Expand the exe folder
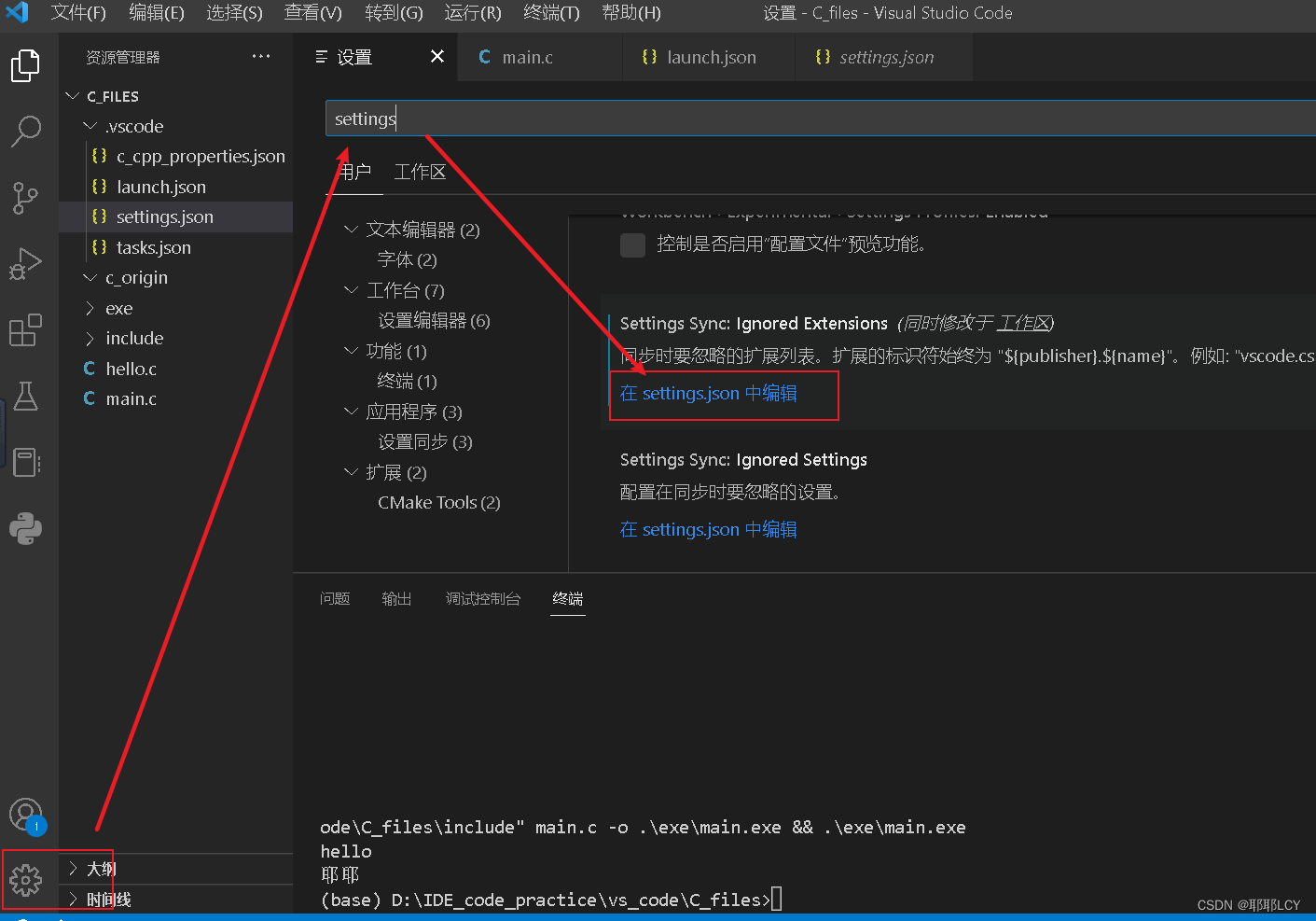The image size is (1316, 921). pos(90,308)
